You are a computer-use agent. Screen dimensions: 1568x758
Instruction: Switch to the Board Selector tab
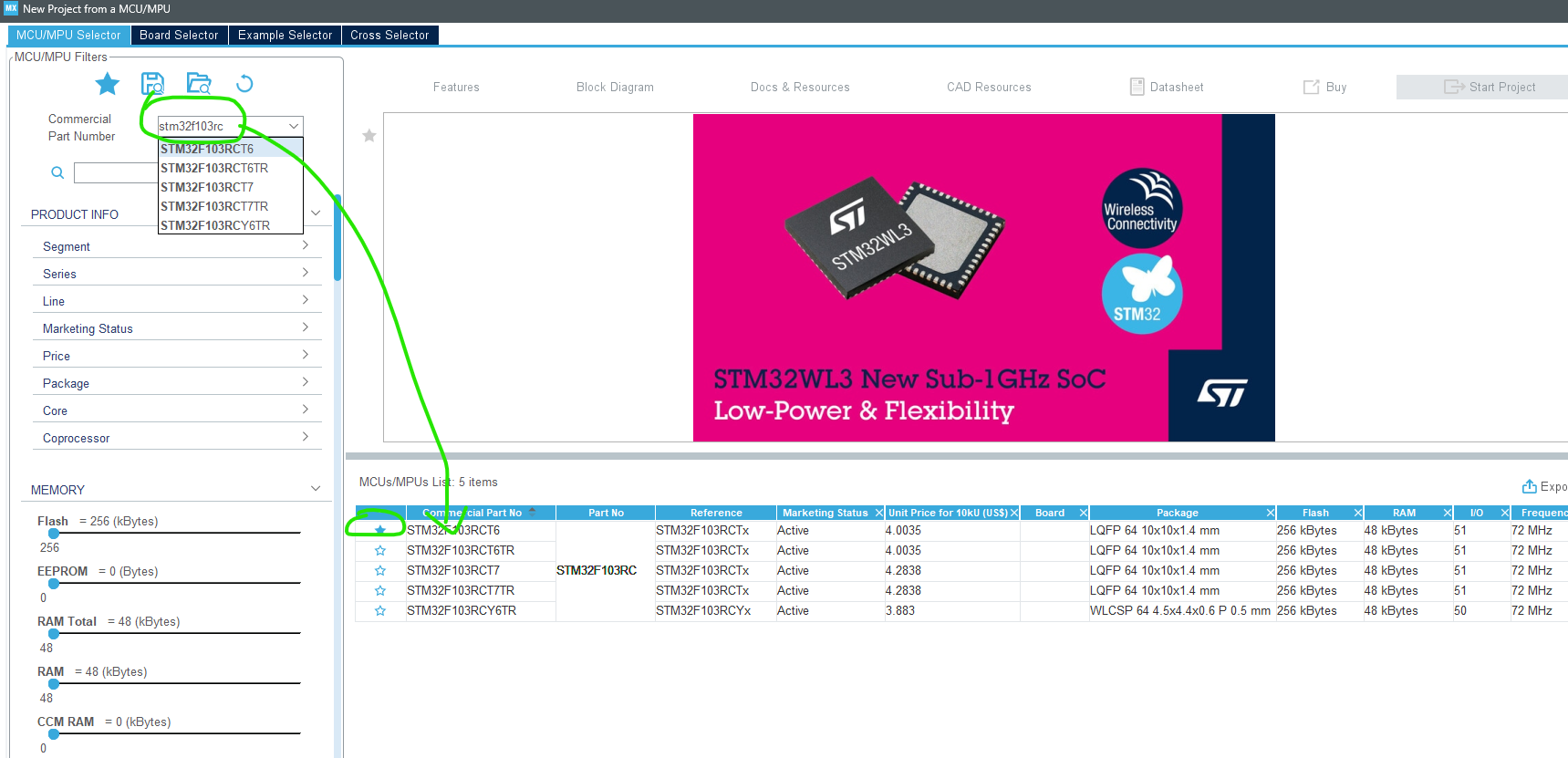click(179, 35)
